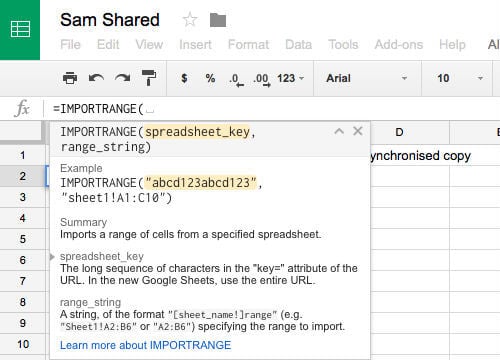Move spreadsheet using the folder icon
Image resolution: width=500 pixels, height=360 pixels.
point(218,20)
